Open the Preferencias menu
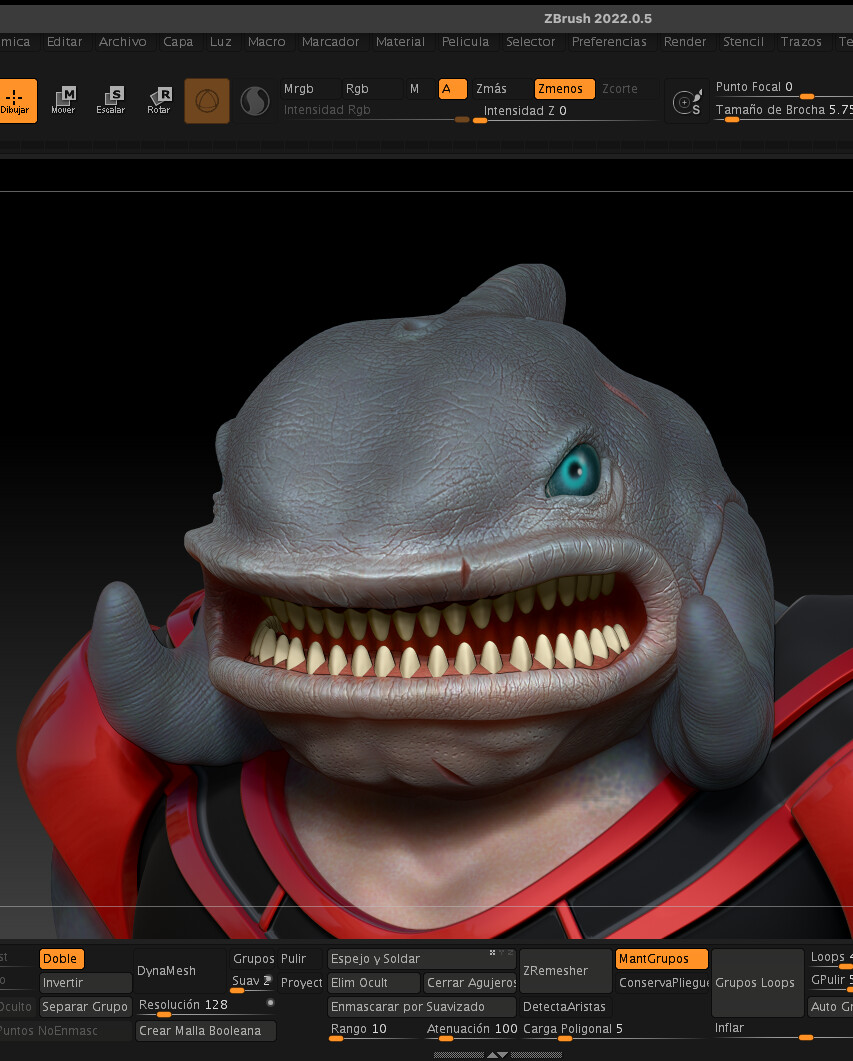Screen dimensions: 853x1061 (609, 42)
